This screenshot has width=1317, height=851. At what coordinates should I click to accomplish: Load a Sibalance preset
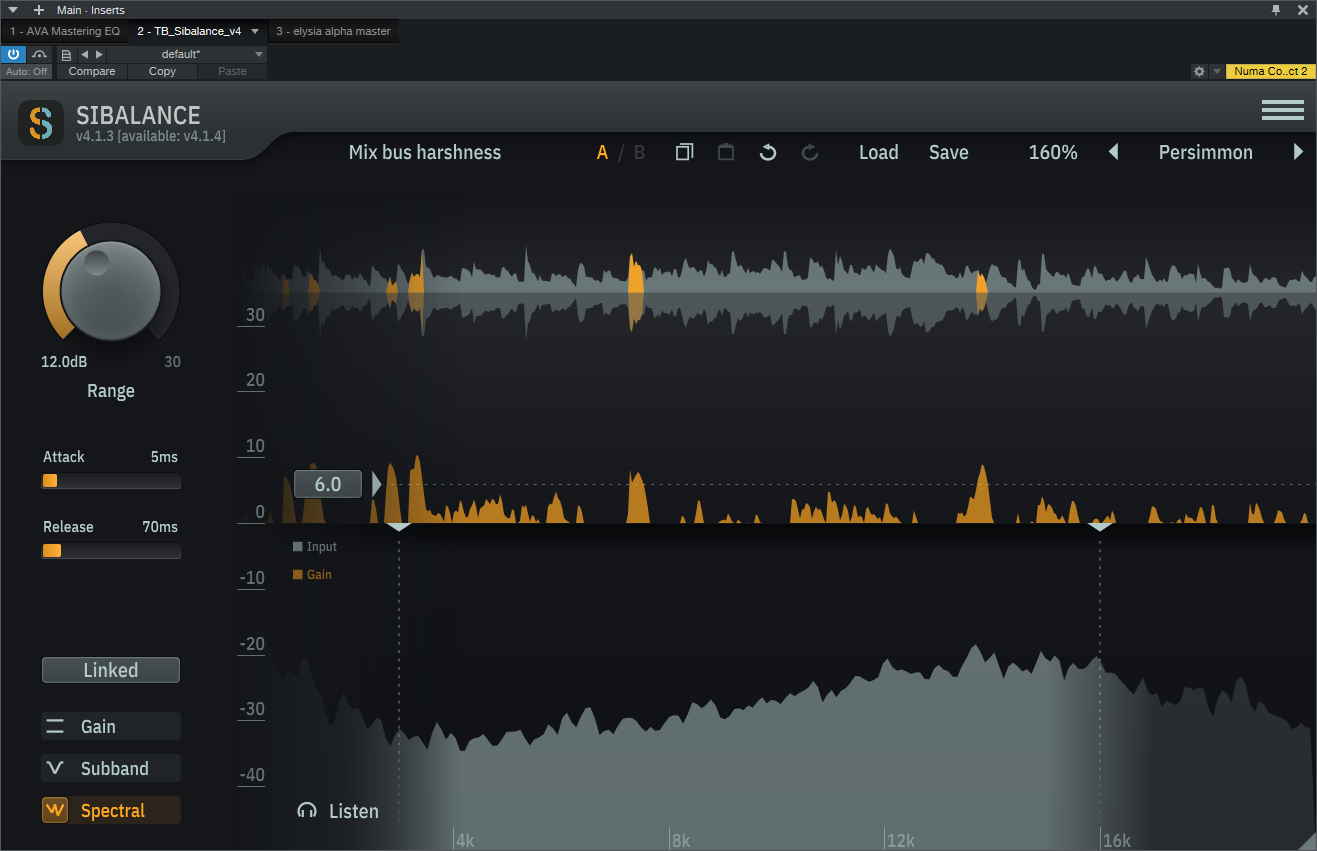(x=879, y=153)
